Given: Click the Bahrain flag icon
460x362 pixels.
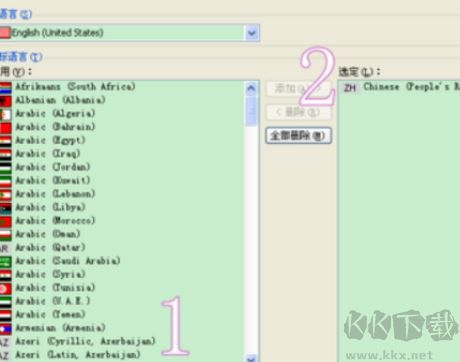Looking at the screenshot, I should pyautogui.click(x=6, y=128).
